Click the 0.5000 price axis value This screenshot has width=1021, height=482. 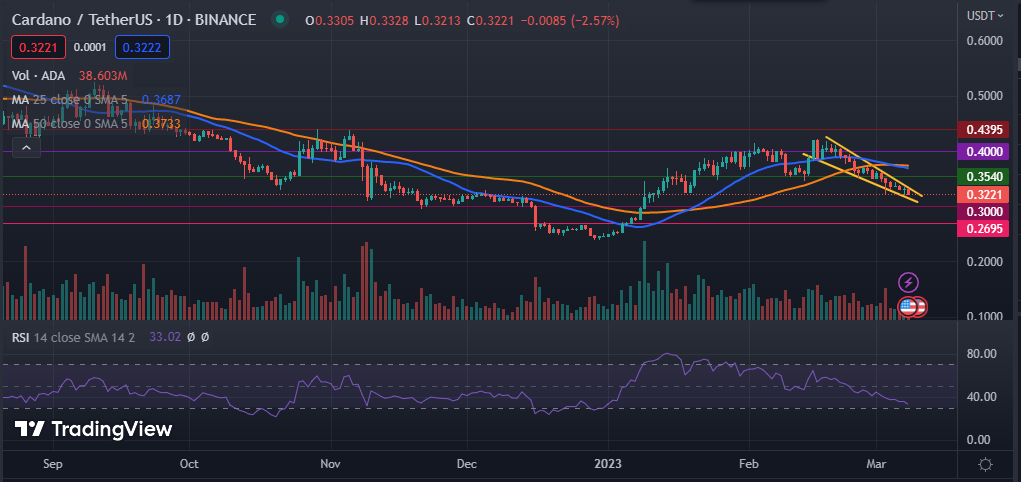tap(983, 96)
